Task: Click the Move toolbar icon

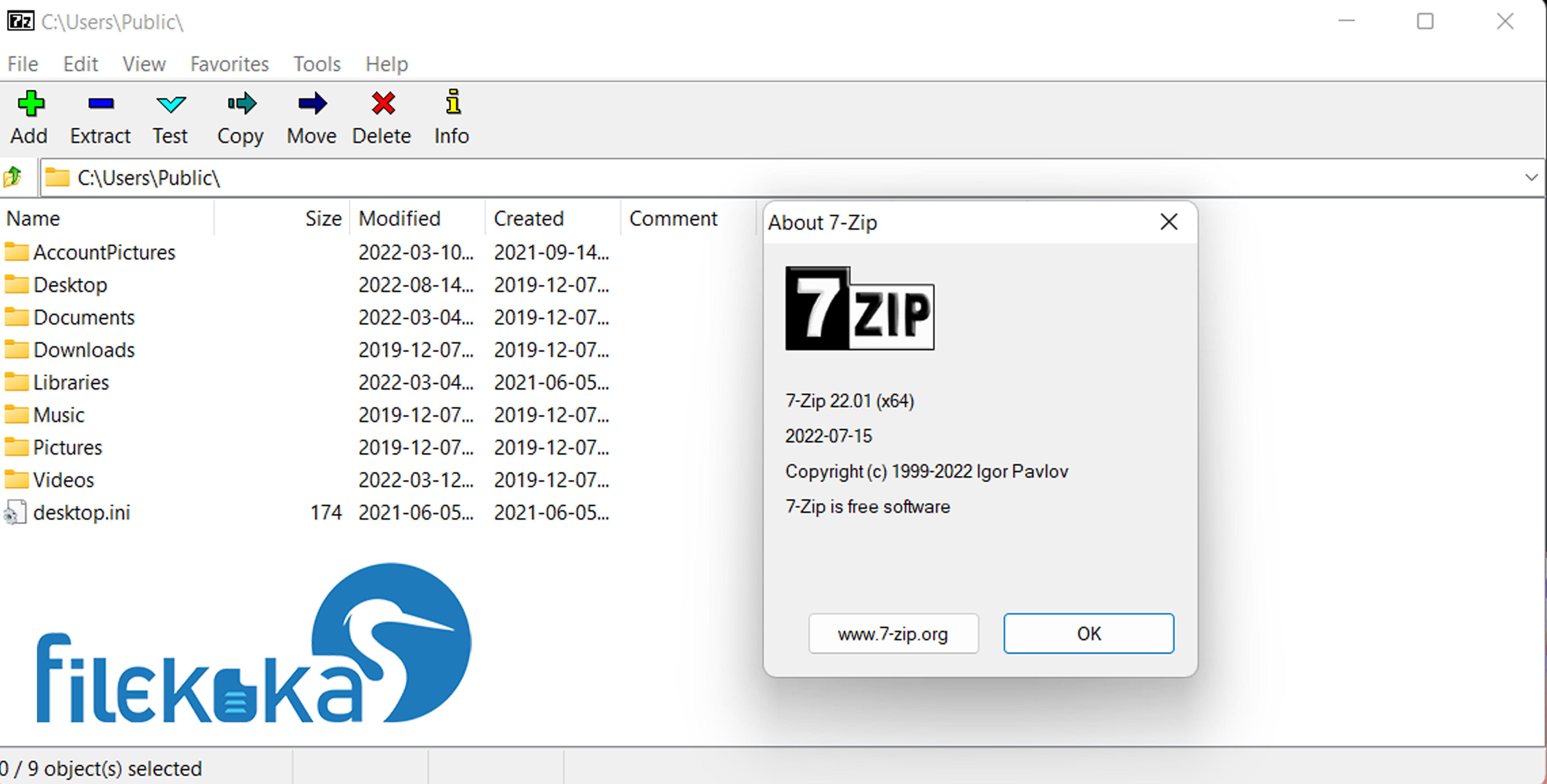Action: (312, 104)
